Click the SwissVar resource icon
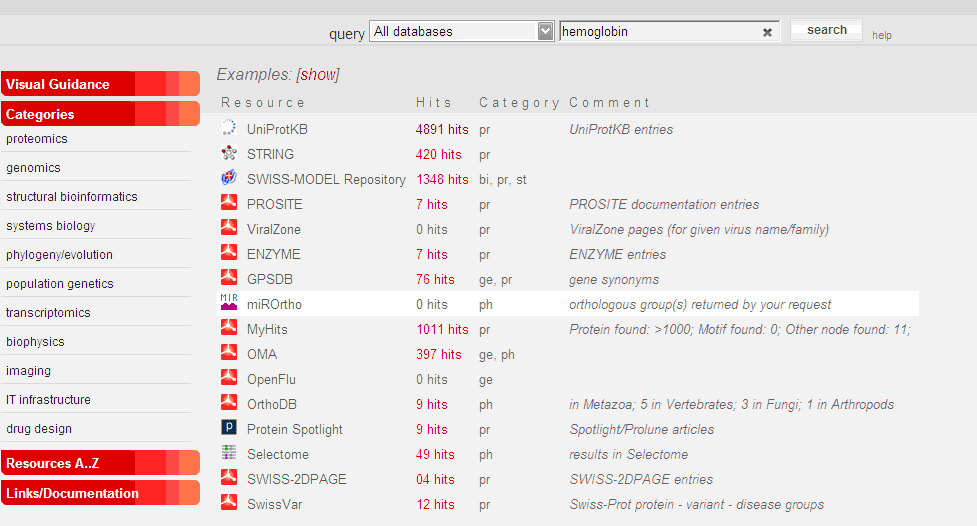This screenshot has width=977, height=526. click(x=229, y=502)
